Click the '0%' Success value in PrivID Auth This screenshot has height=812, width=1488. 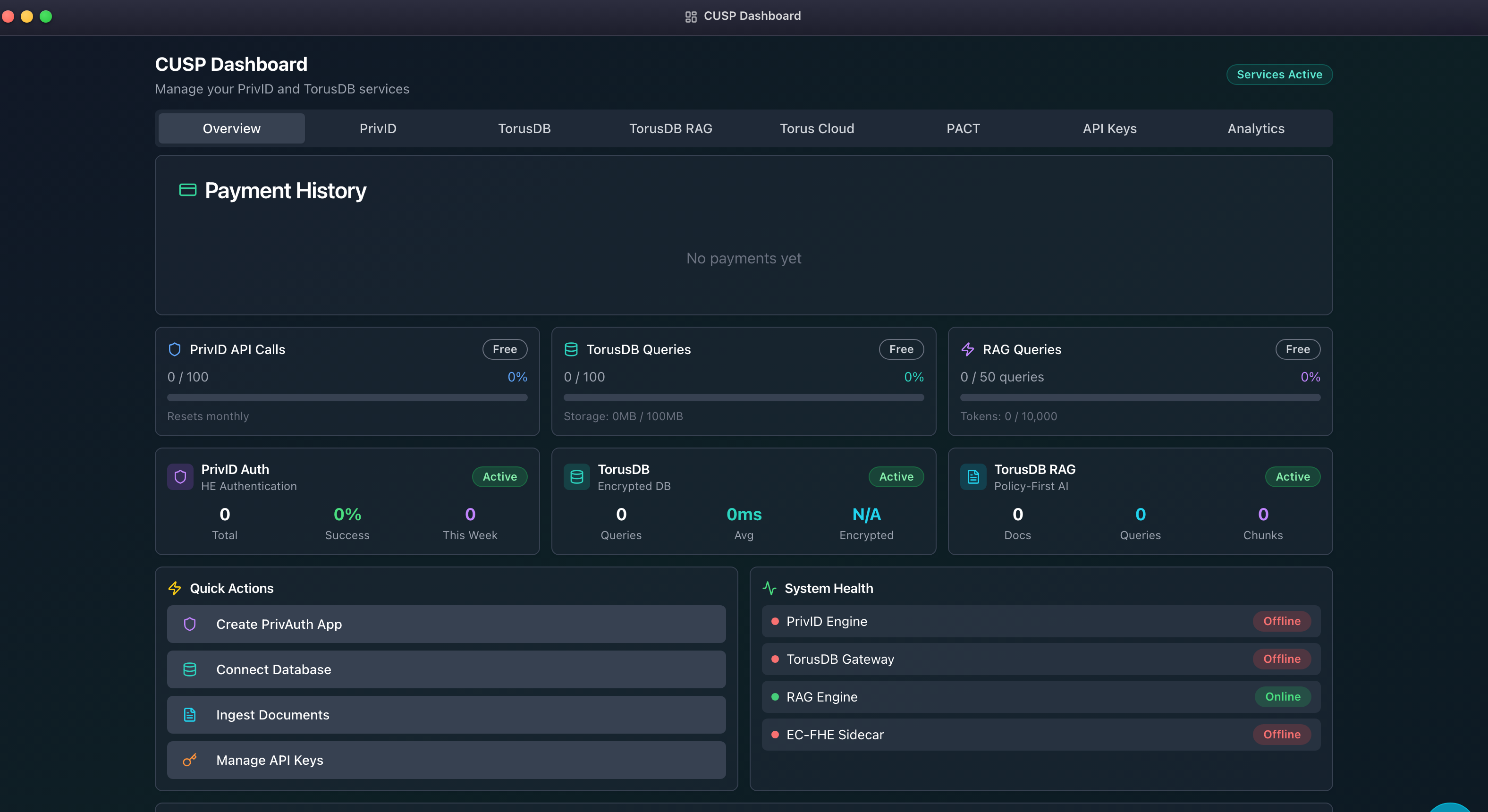point(347,514)
